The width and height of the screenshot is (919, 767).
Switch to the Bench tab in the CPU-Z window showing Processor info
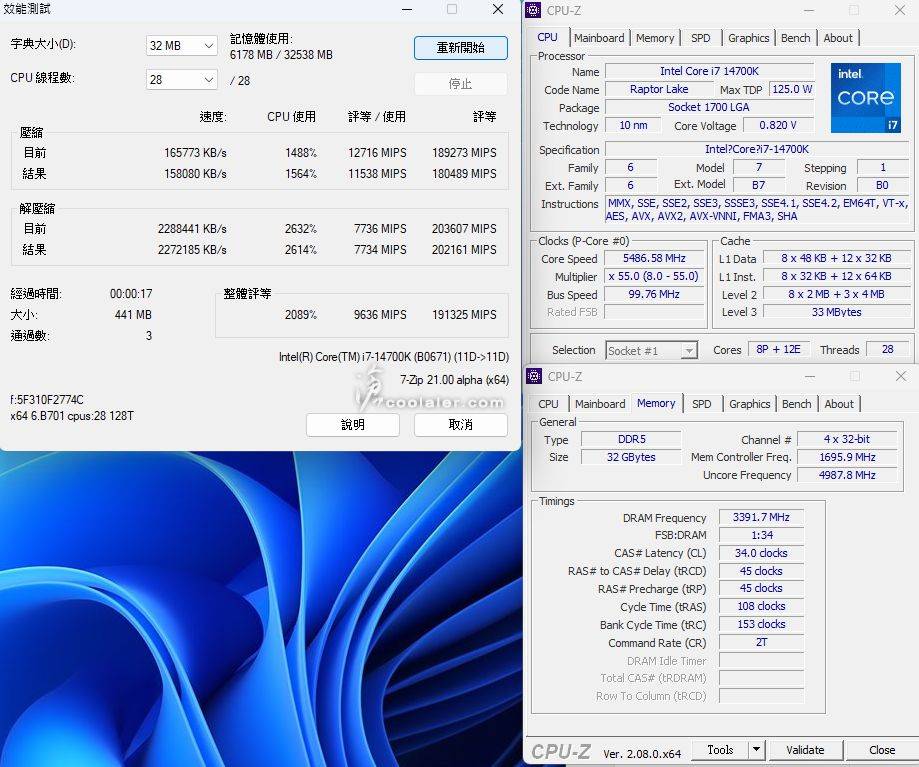click(x=795, y=38)
